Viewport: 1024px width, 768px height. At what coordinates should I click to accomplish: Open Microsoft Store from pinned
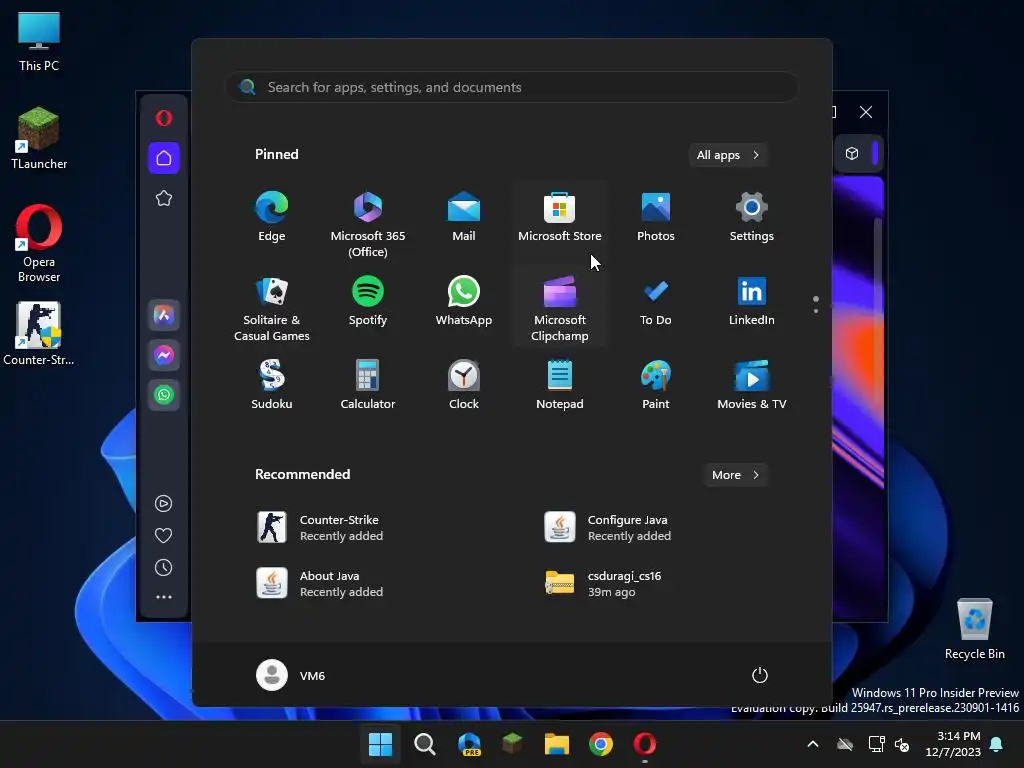pyautogui.click(x=560, y=218)
